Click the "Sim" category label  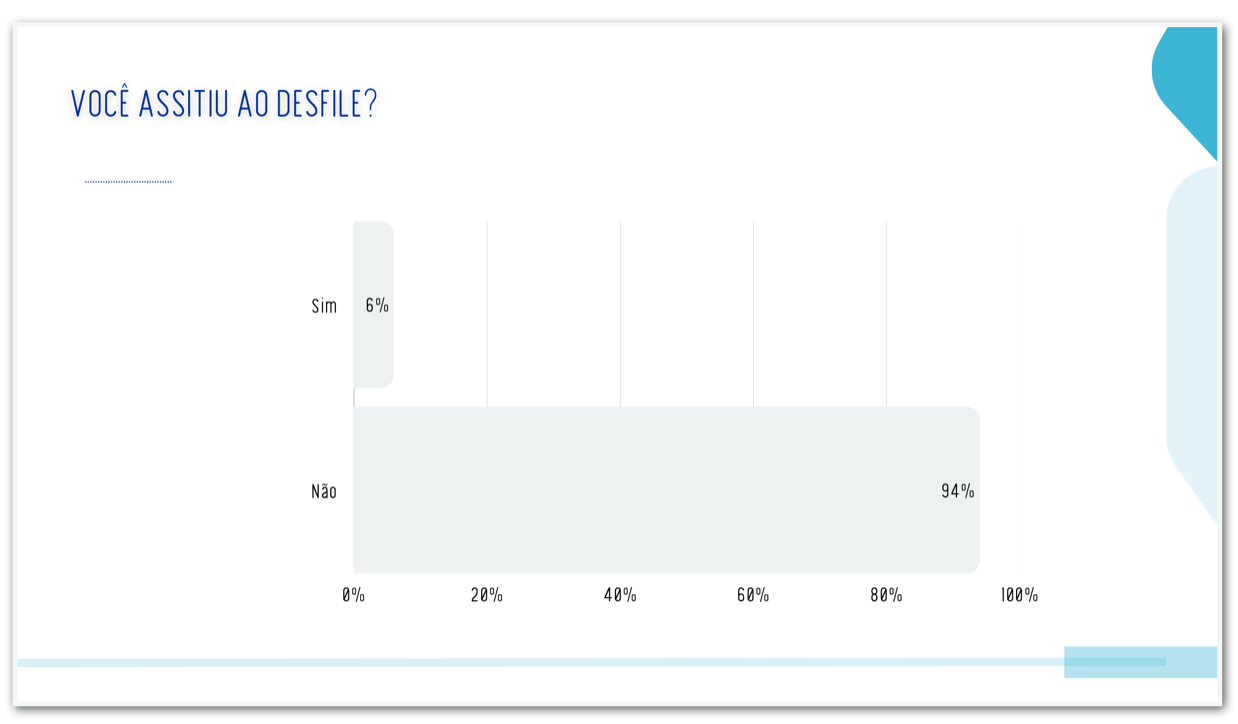coord(324,306)
